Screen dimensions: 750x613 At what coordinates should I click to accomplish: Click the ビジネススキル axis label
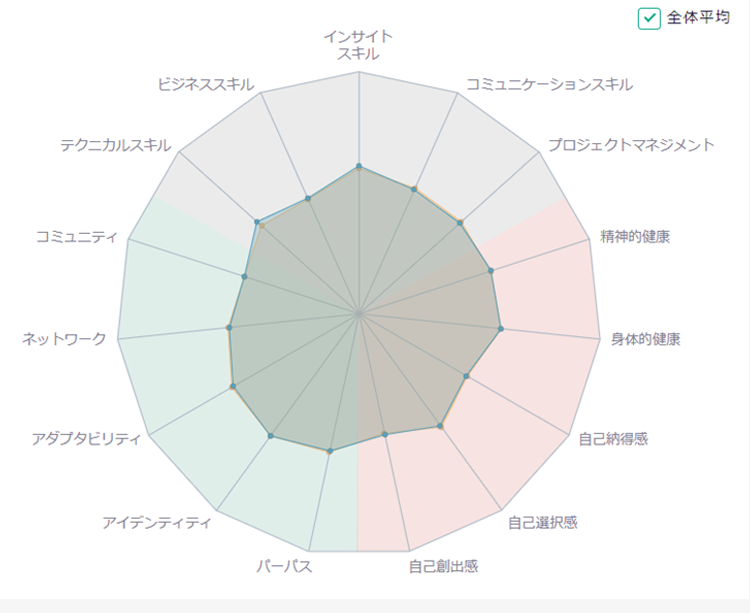click(206, 85)
